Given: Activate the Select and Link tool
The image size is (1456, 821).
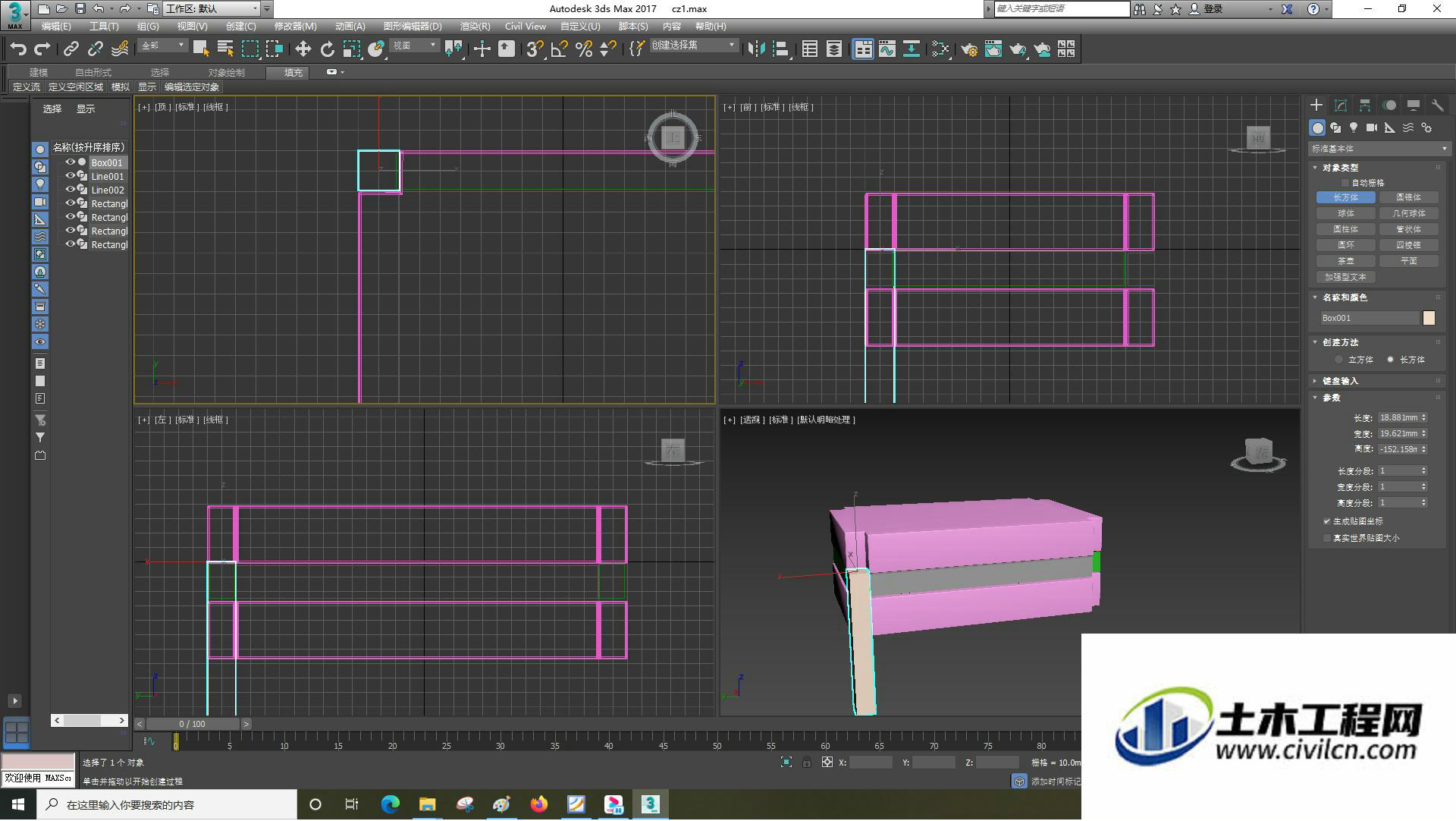Looking at the screenshot, I should [71, 49].
